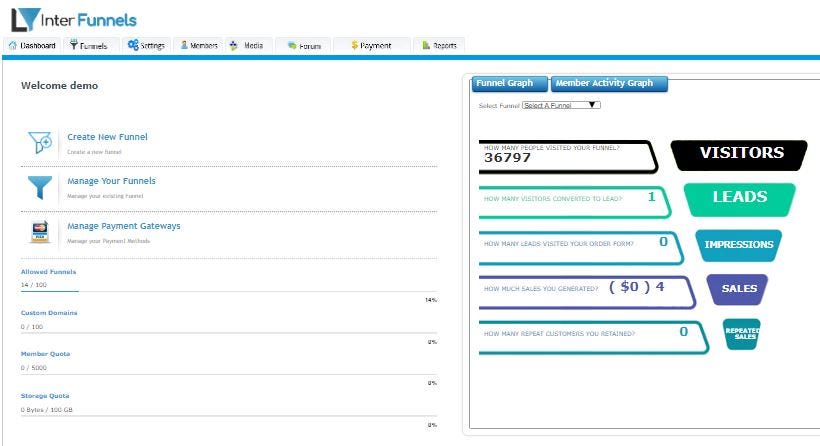
Task: Click the Reports chart icon
Action: (426, 45)
